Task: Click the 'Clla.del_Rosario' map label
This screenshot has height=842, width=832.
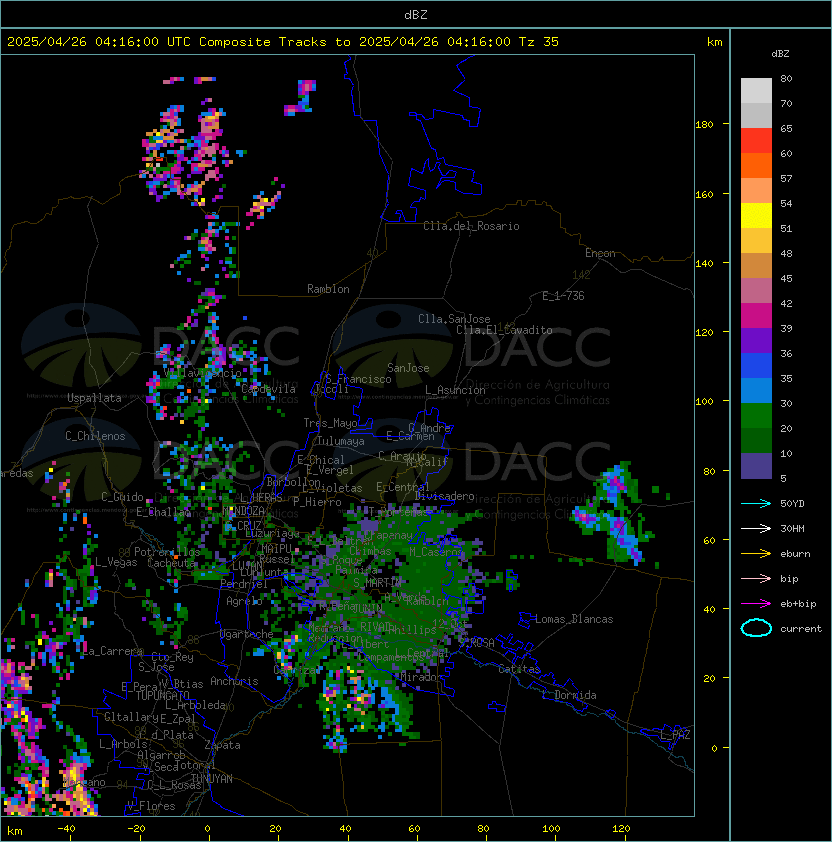Action: 471,226
